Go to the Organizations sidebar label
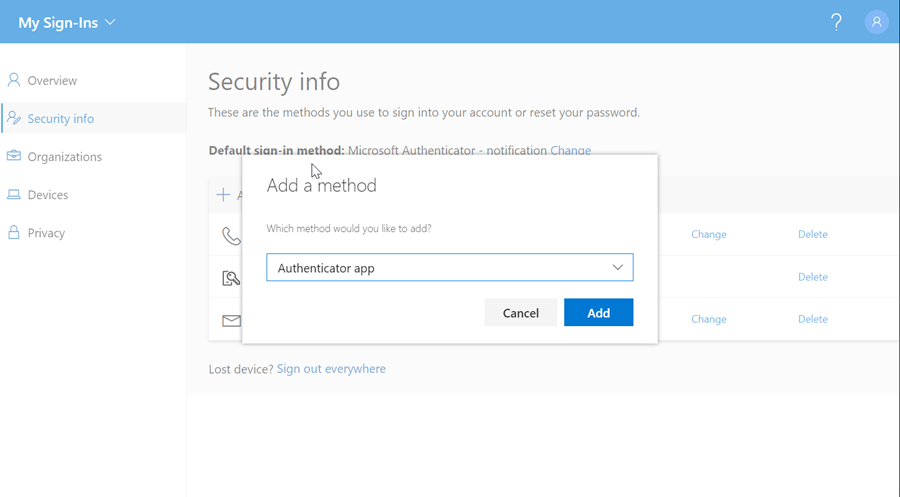The image size is (900, 497). pos(64,157)
